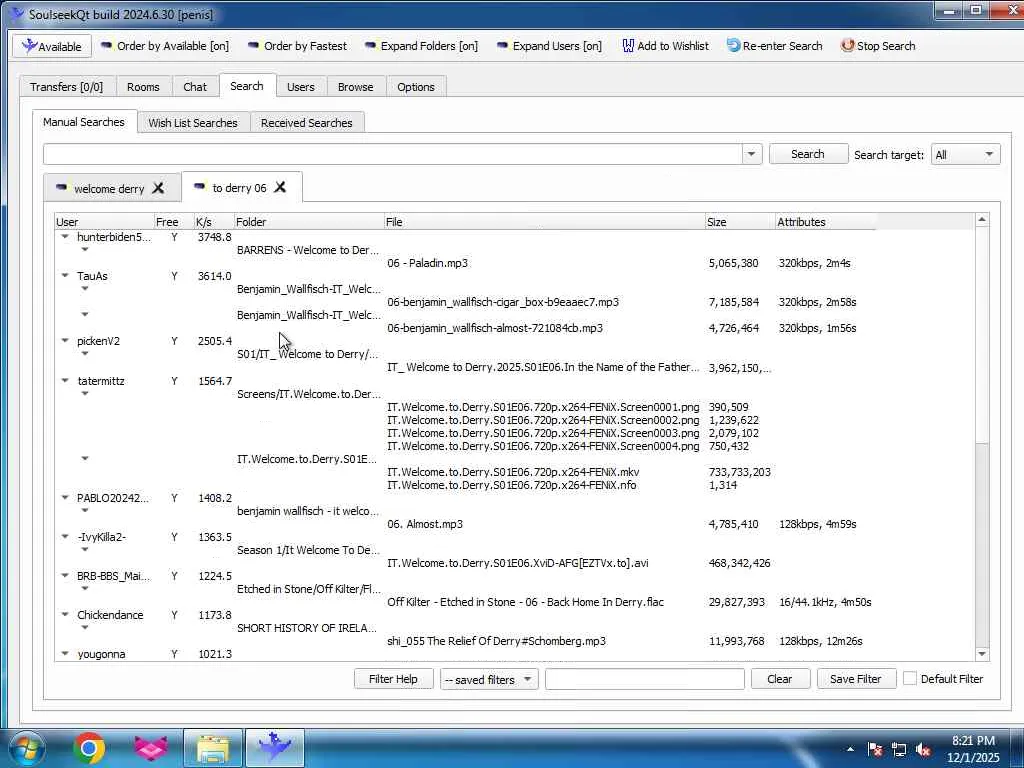Select 06-benjamin_wallfisch-almost mp3 file

pyautogui.click(x=494, y=328)
